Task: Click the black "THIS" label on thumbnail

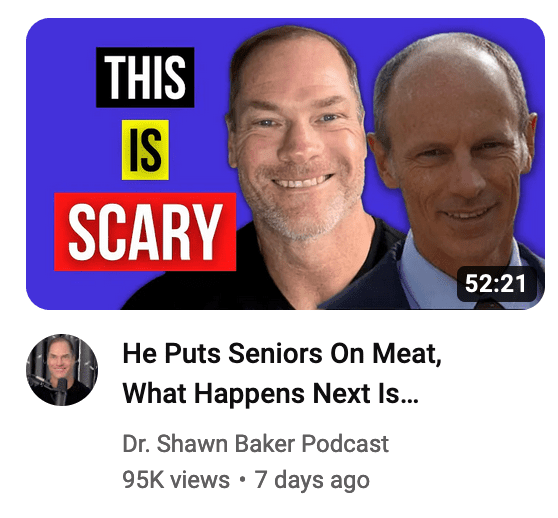Action: click(x=145, y=77)
